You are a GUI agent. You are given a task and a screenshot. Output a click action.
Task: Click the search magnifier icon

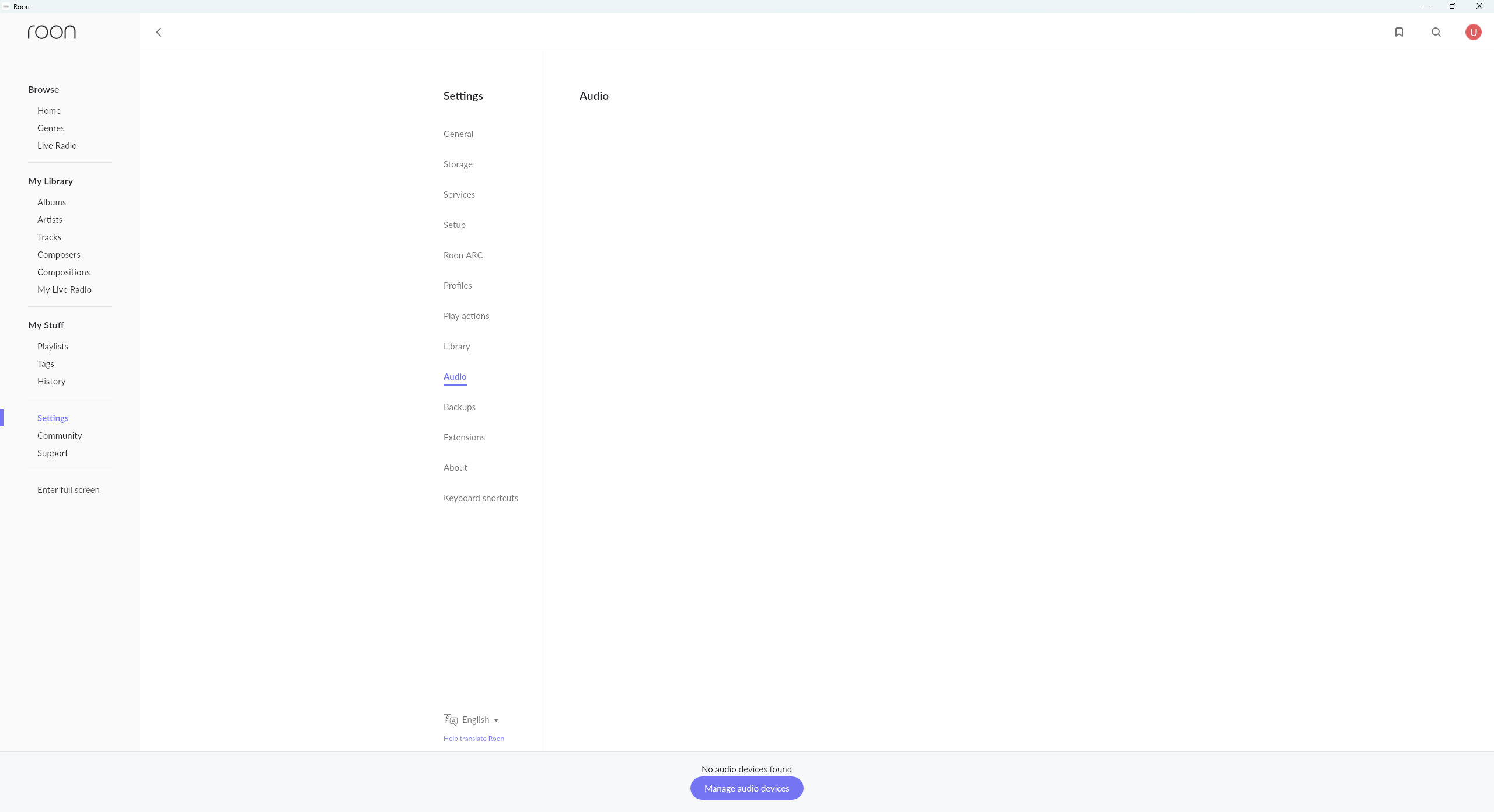tap(1436, 32)
